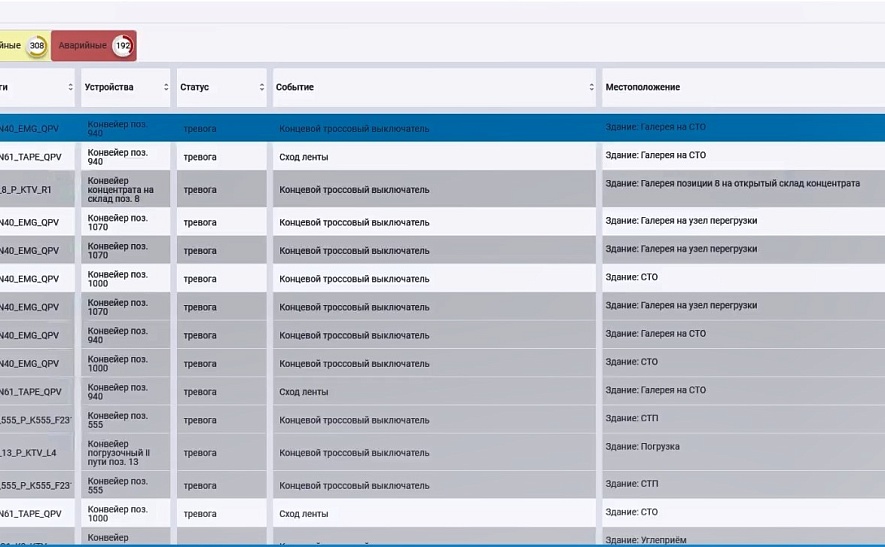Select the yellow filter tab with 308
This screenshot has width=885, height=547.
(x=25, y=46)
